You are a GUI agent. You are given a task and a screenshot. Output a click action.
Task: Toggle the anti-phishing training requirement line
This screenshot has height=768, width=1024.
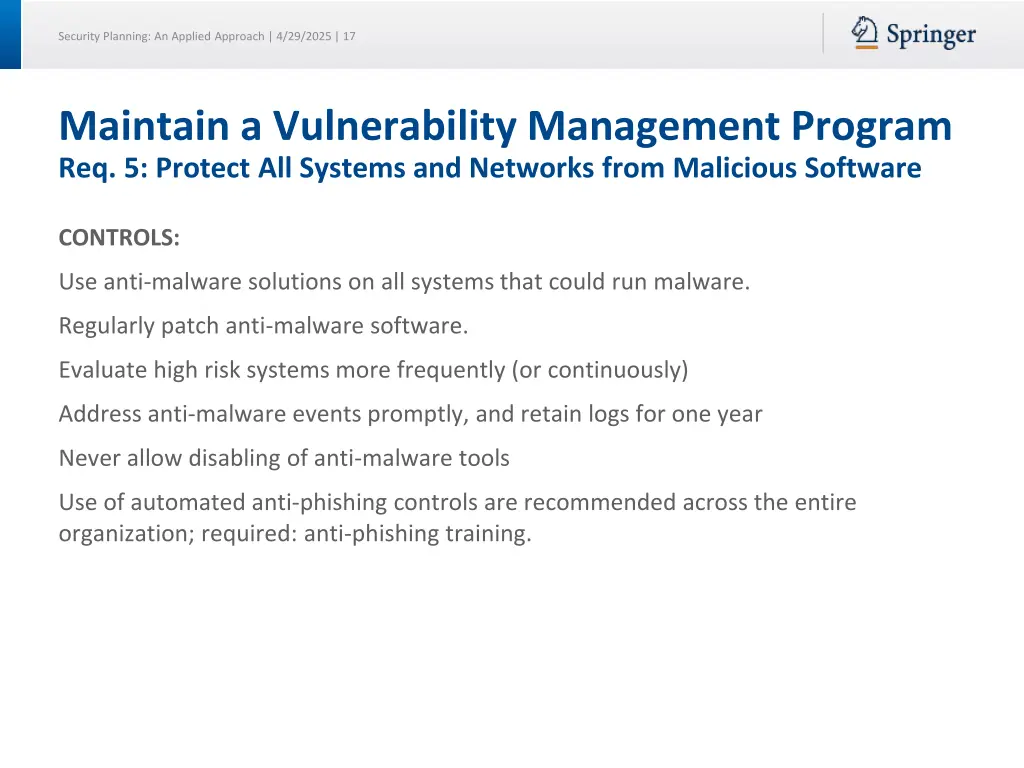pyautogui.click(x=457, y=517)
